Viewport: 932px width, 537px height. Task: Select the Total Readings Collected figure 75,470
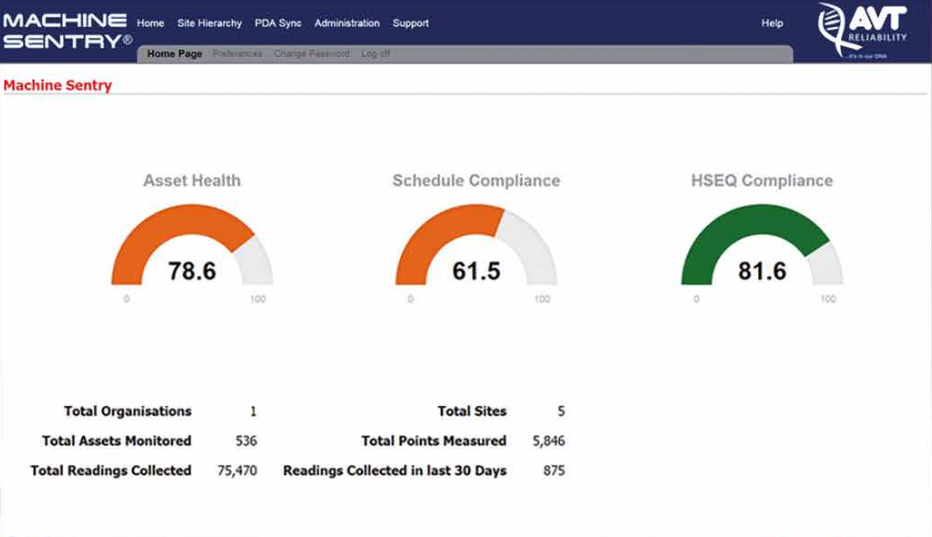pyautogui.click(x=237, y=470)
